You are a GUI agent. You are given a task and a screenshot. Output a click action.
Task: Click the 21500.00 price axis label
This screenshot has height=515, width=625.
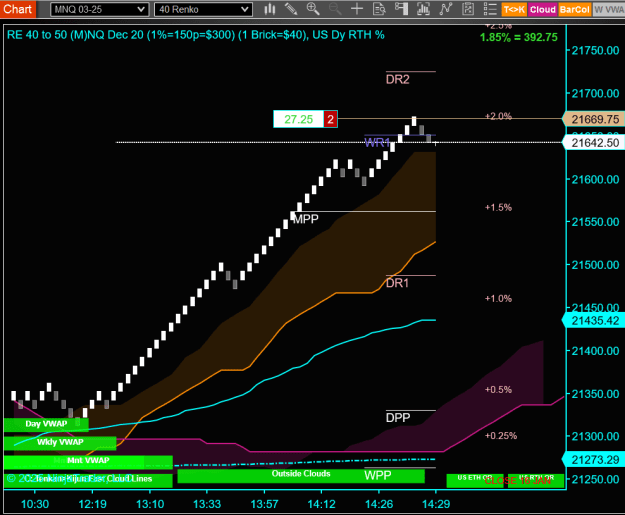point(595,265)
